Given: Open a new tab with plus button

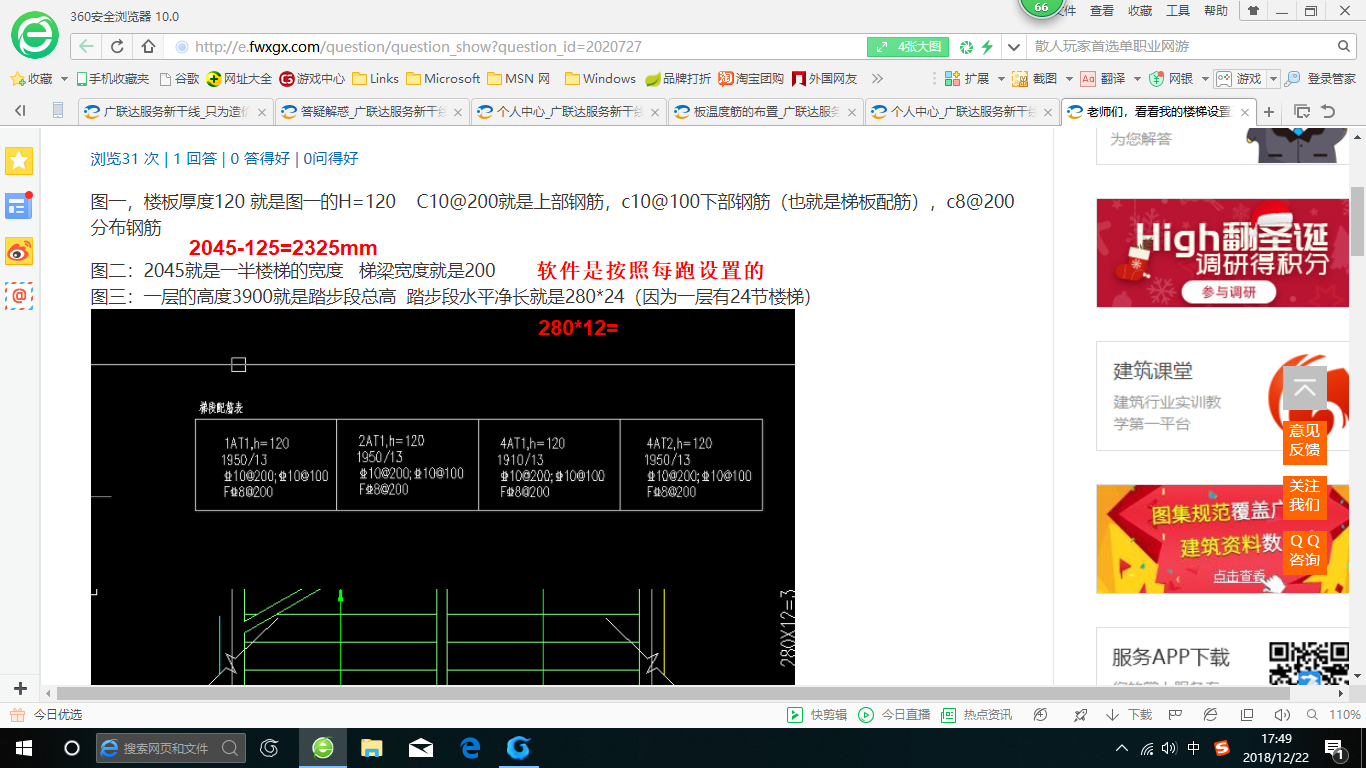Looking at the screenshot, I should click(1269, 112).
